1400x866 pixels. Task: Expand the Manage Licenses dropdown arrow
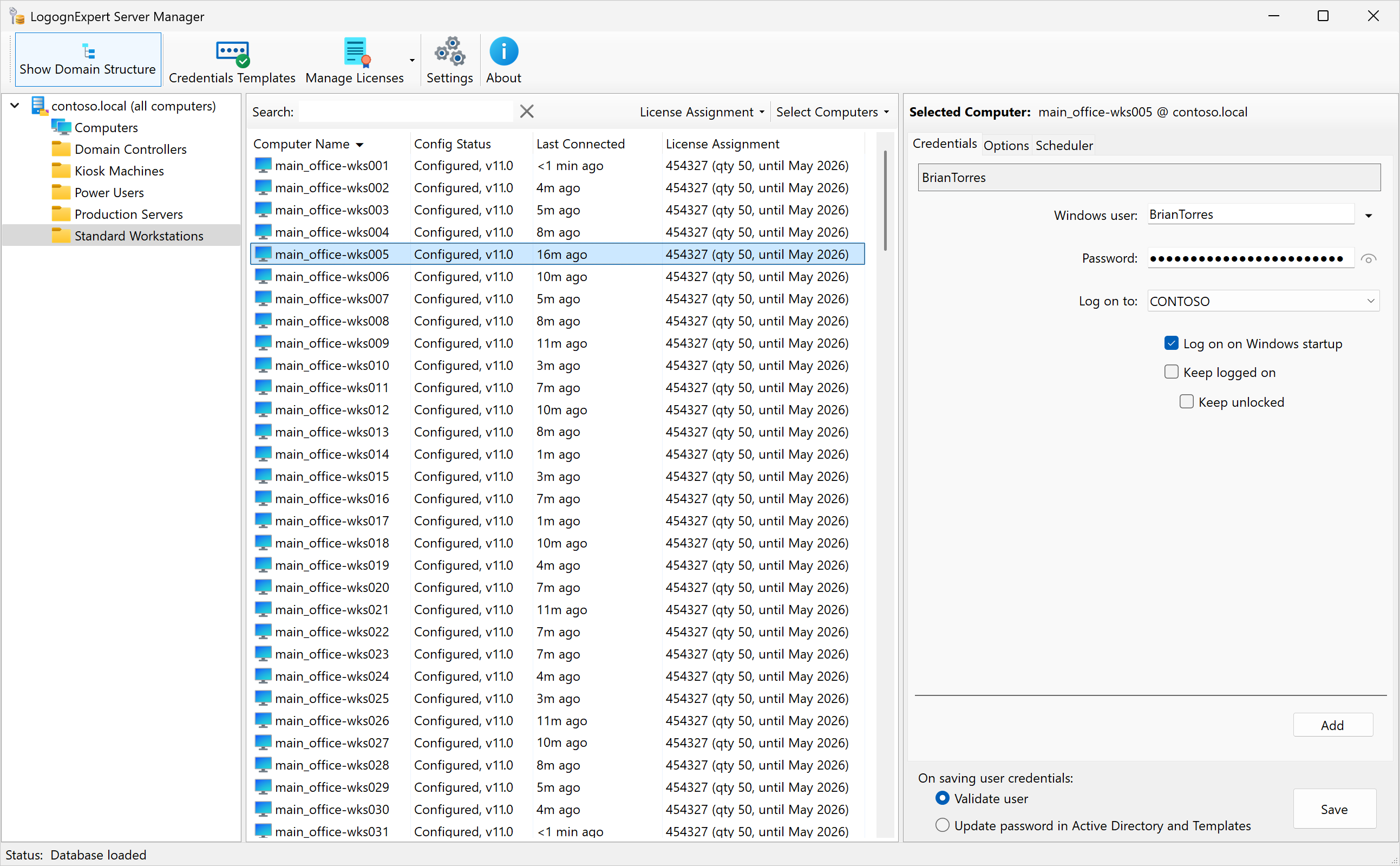(412, 60)
